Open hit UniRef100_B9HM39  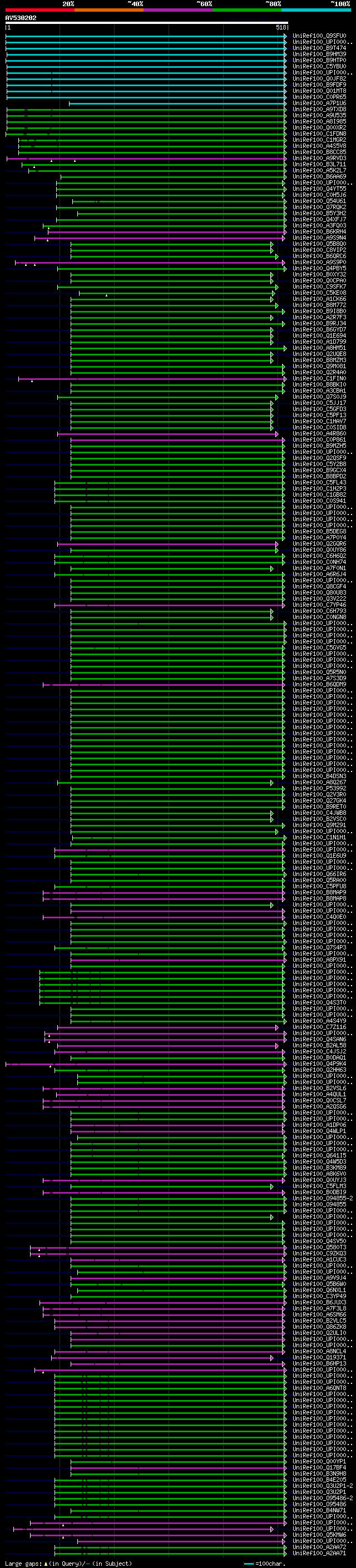click(319, 54)
